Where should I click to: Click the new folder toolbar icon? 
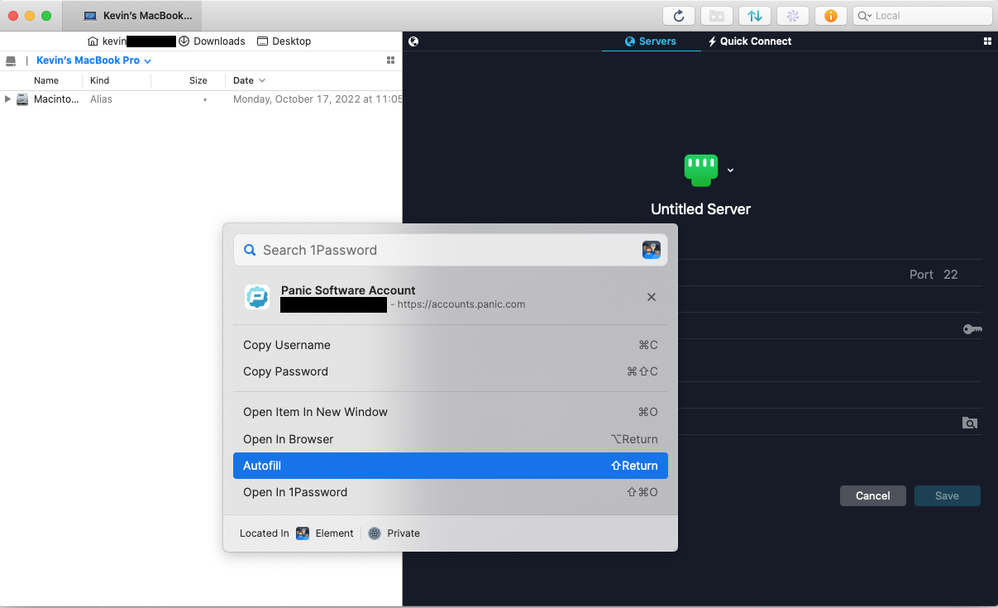pyautogui.click(x=715, y=16)
